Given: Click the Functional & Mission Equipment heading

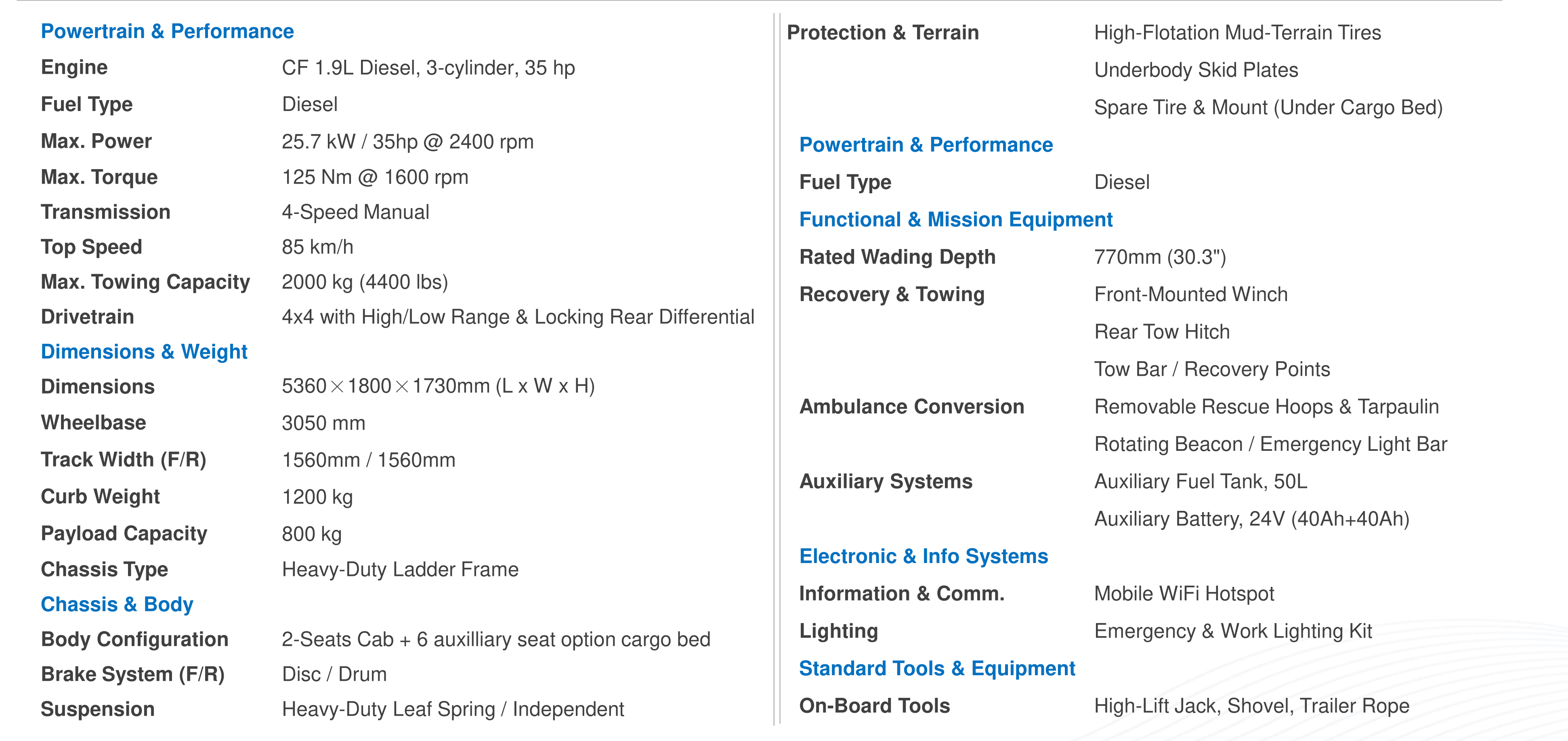Looking at the screenshot, I should pos(955,220).
